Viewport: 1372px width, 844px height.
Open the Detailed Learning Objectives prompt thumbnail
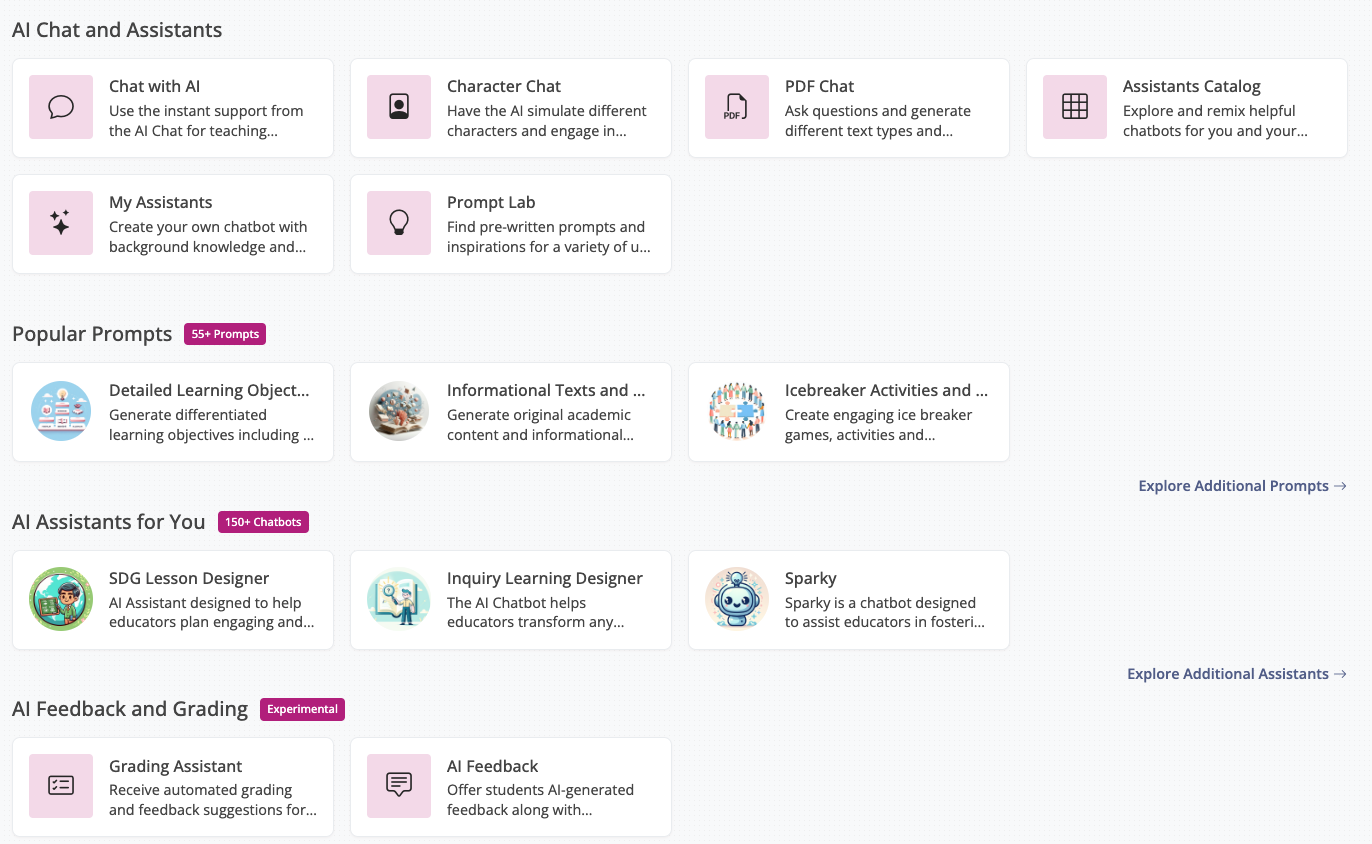(x=61, y=411)
